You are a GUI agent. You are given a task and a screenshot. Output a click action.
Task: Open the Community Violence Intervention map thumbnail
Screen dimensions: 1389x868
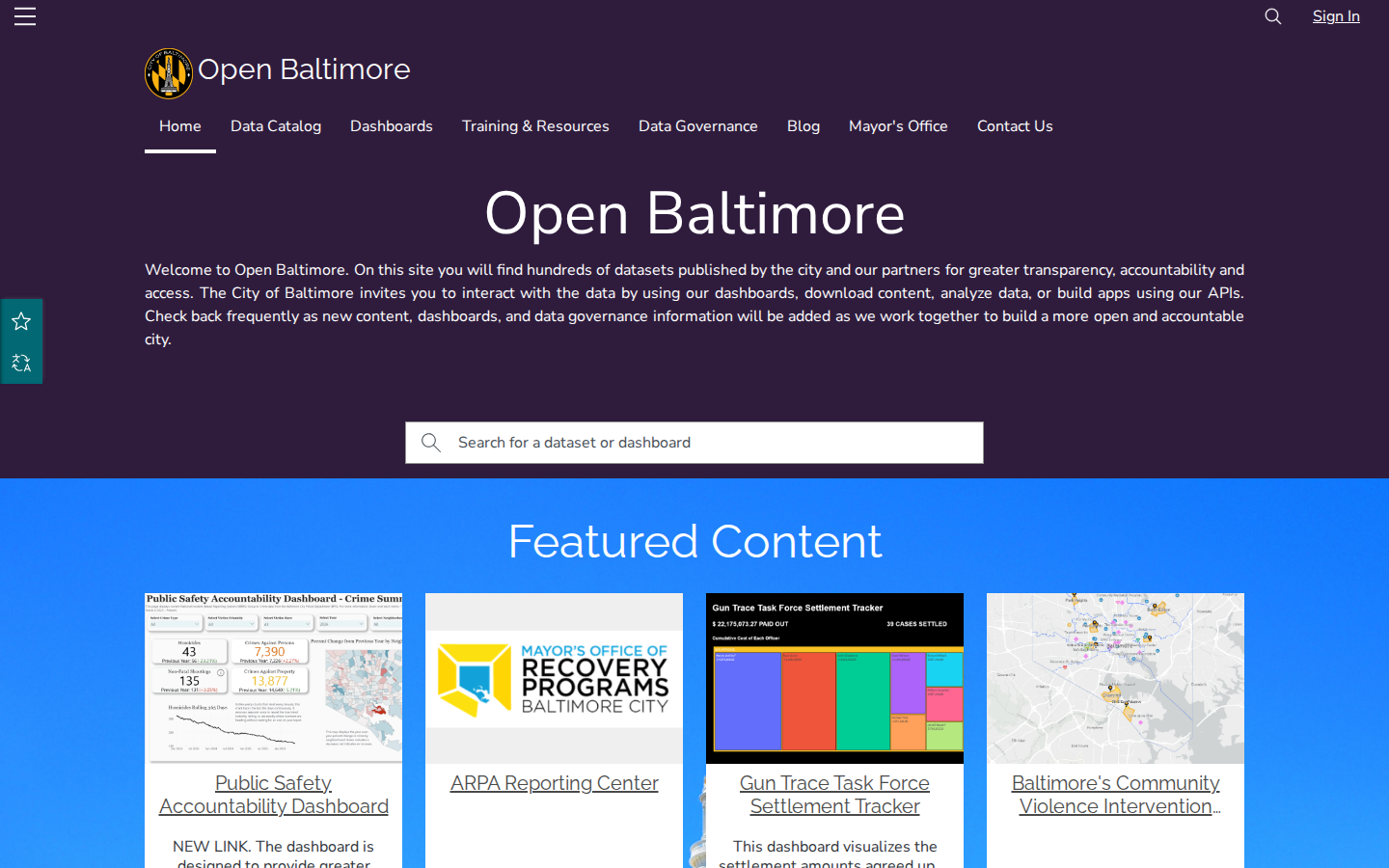pos(1116,678)
